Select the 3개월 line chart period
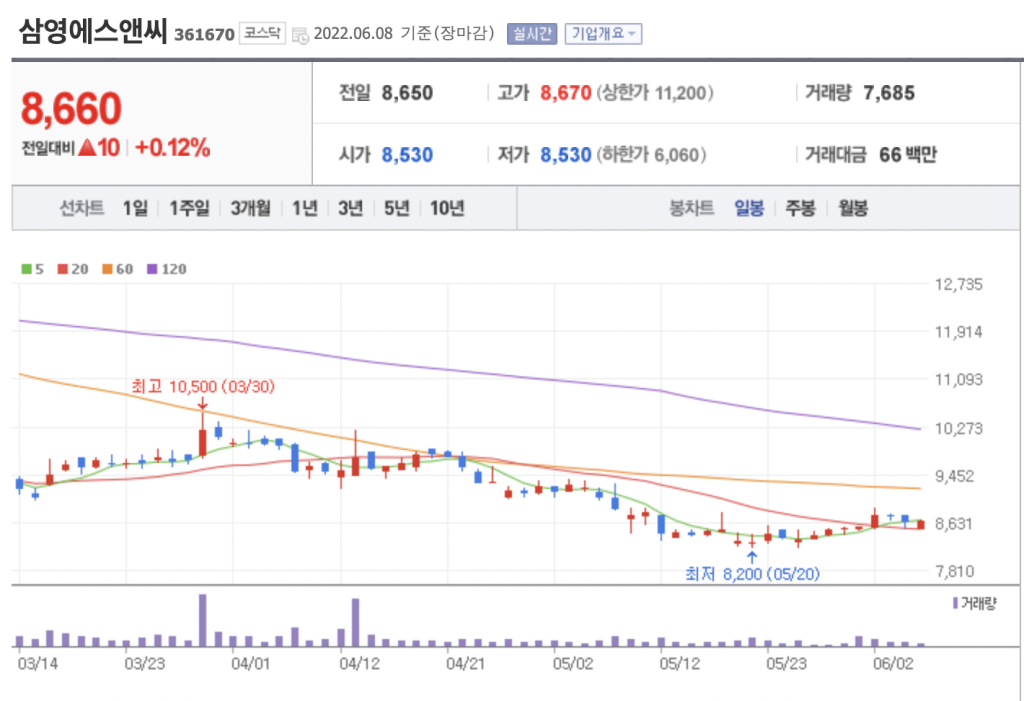The width and height of the screenshot is (1024, 701). tap(249, 208)
